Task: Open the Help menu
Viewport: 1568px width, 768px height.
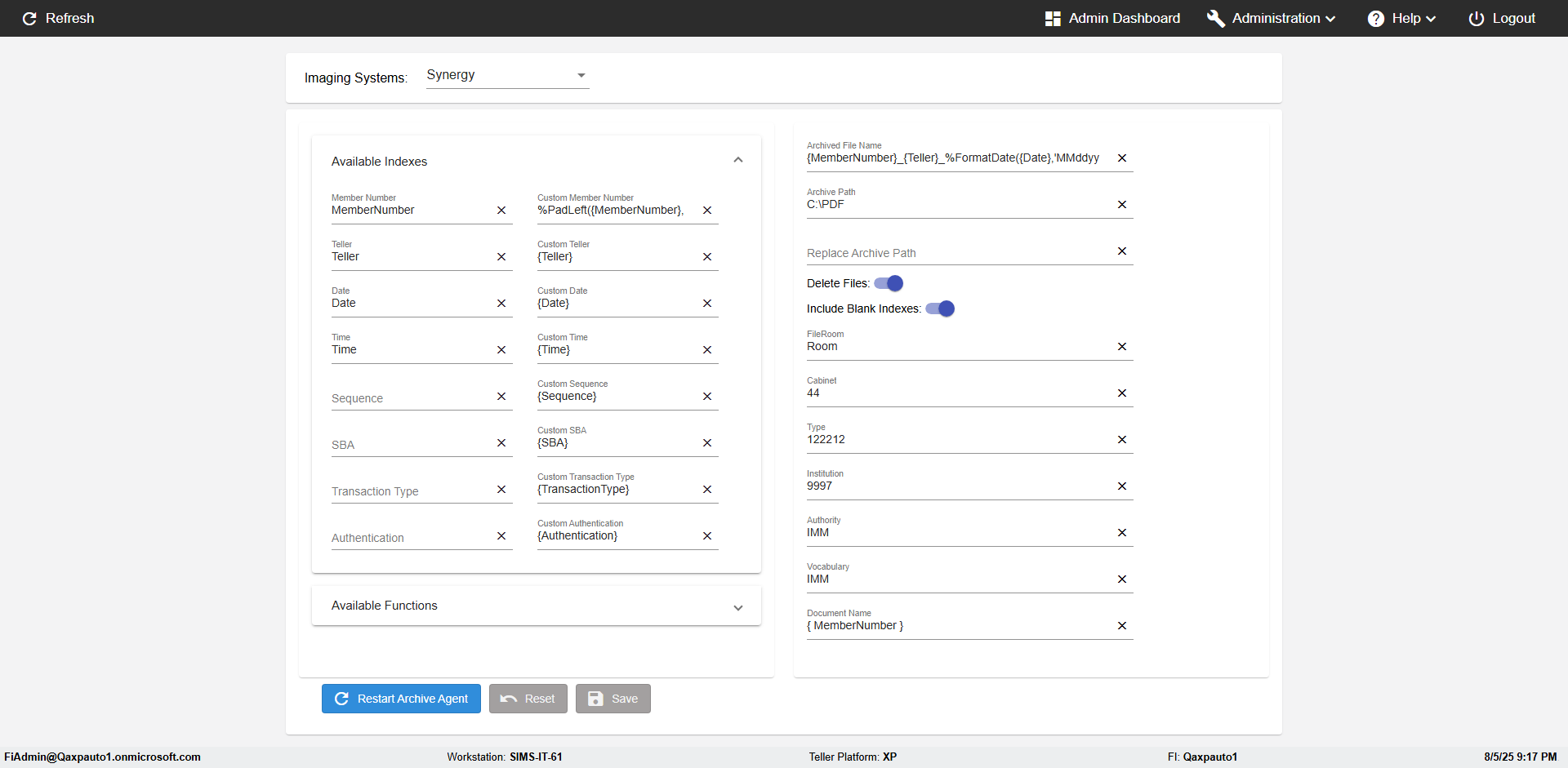Action: pyautogui.click(x=1402, y=18)
